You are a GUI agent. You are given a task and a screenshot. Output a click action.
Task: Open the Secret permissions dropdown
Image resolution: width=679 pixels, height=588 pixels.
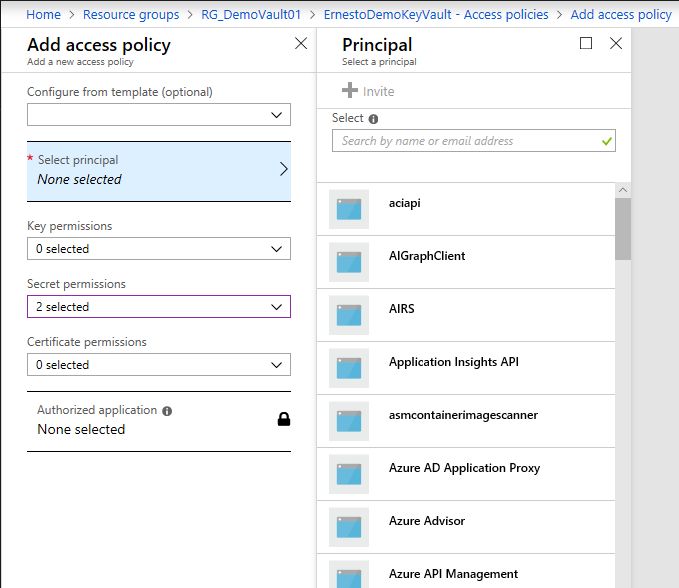click(159, 307)
